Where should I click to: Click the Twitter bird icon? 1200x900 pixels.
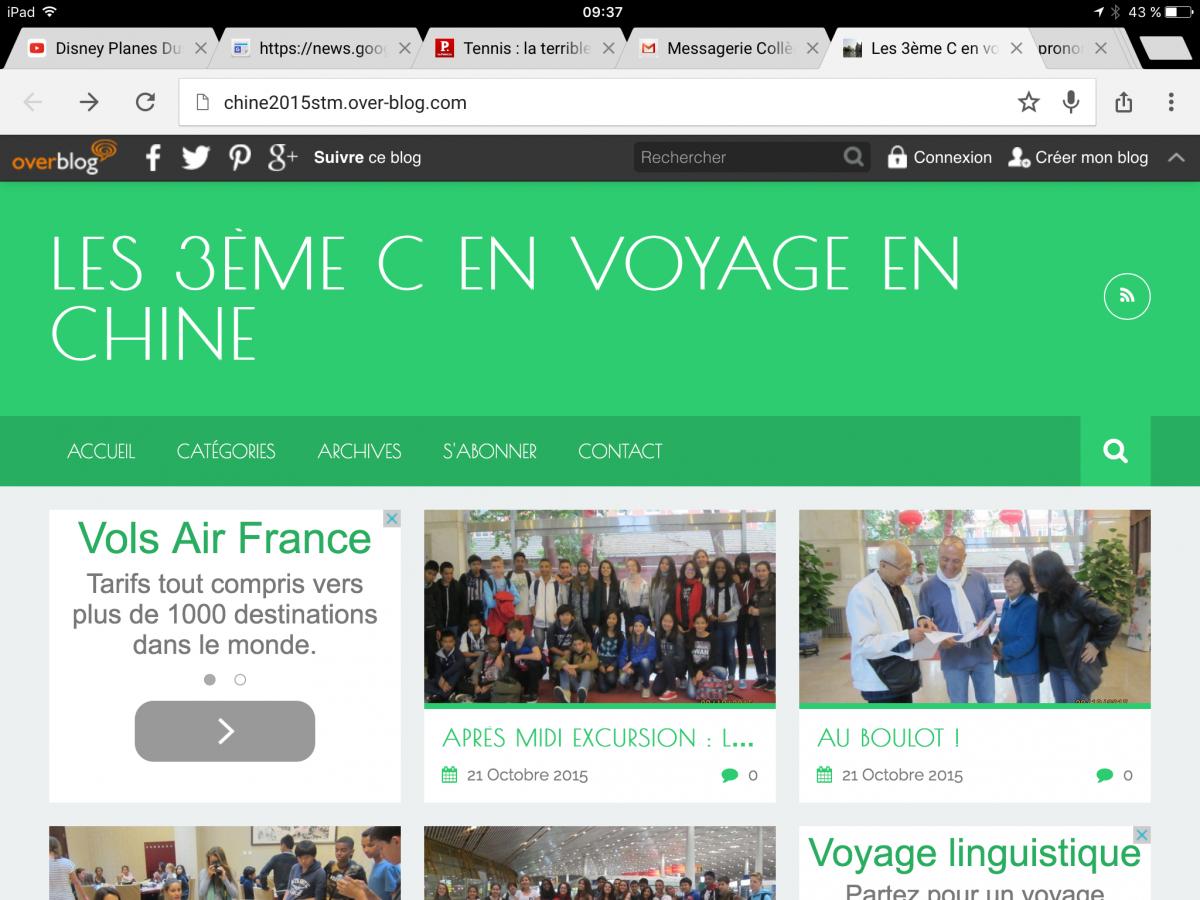(196, 157)
